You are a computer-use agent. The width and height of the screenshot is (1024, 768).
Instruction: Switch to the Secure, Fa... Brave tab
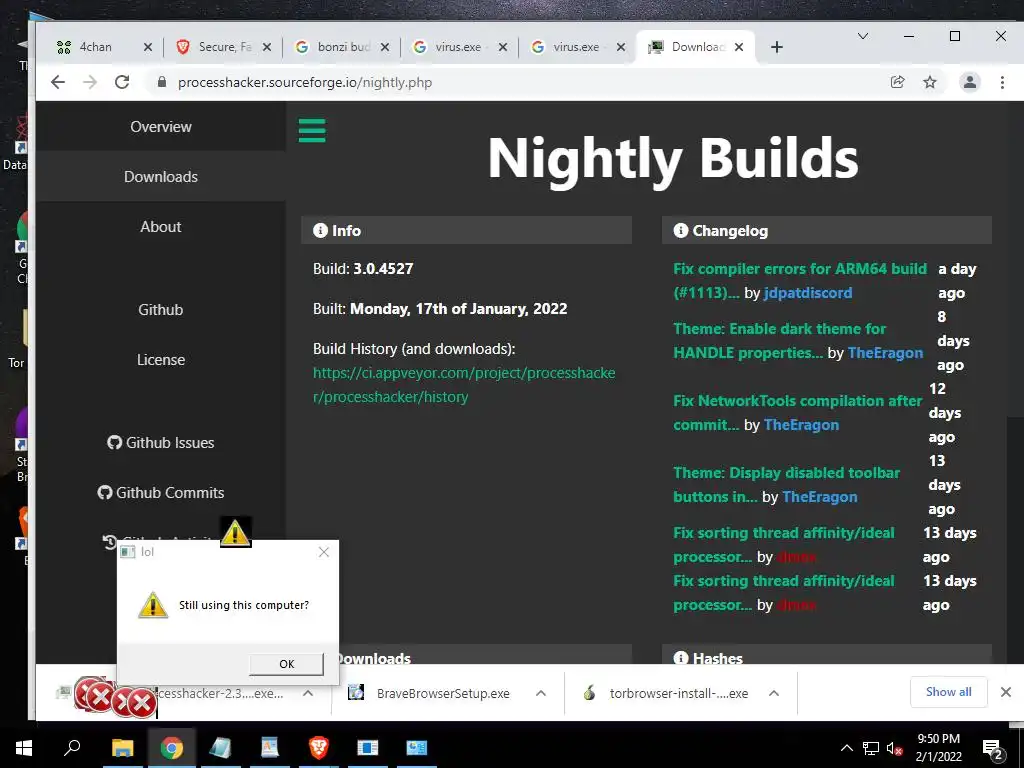[225, 47]
